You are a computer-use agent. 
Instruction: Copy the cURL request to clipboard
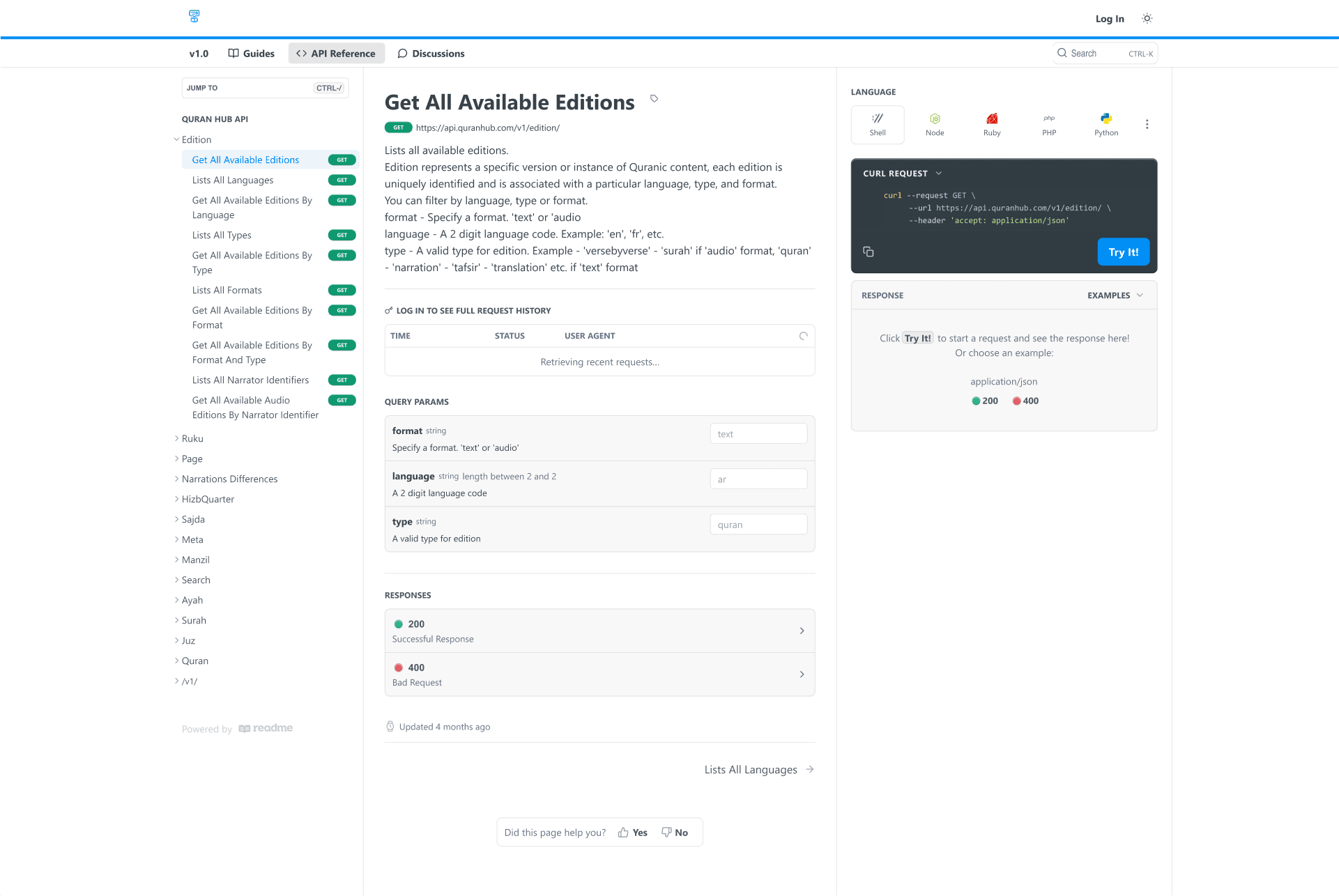869,252
